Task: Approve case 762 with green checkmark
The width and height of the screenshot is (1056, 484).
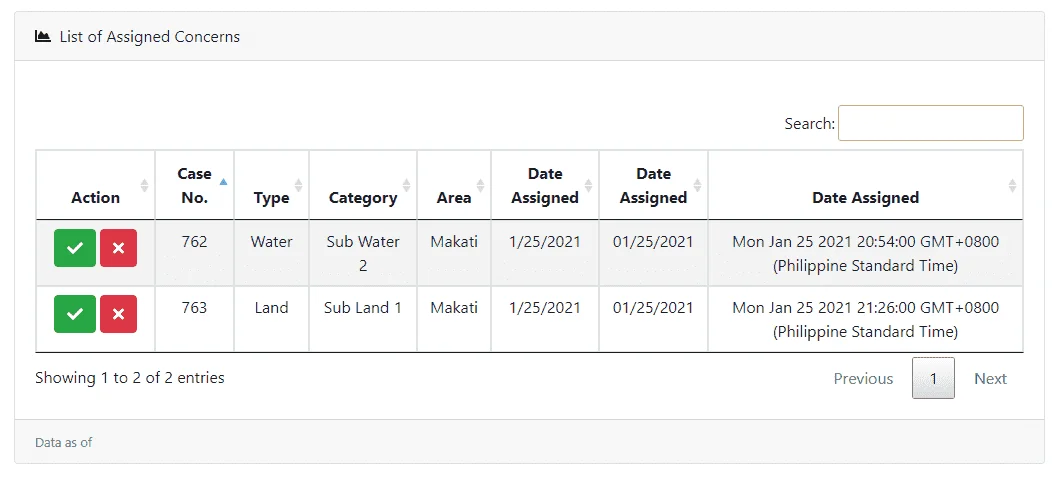Action: point(75,248)
